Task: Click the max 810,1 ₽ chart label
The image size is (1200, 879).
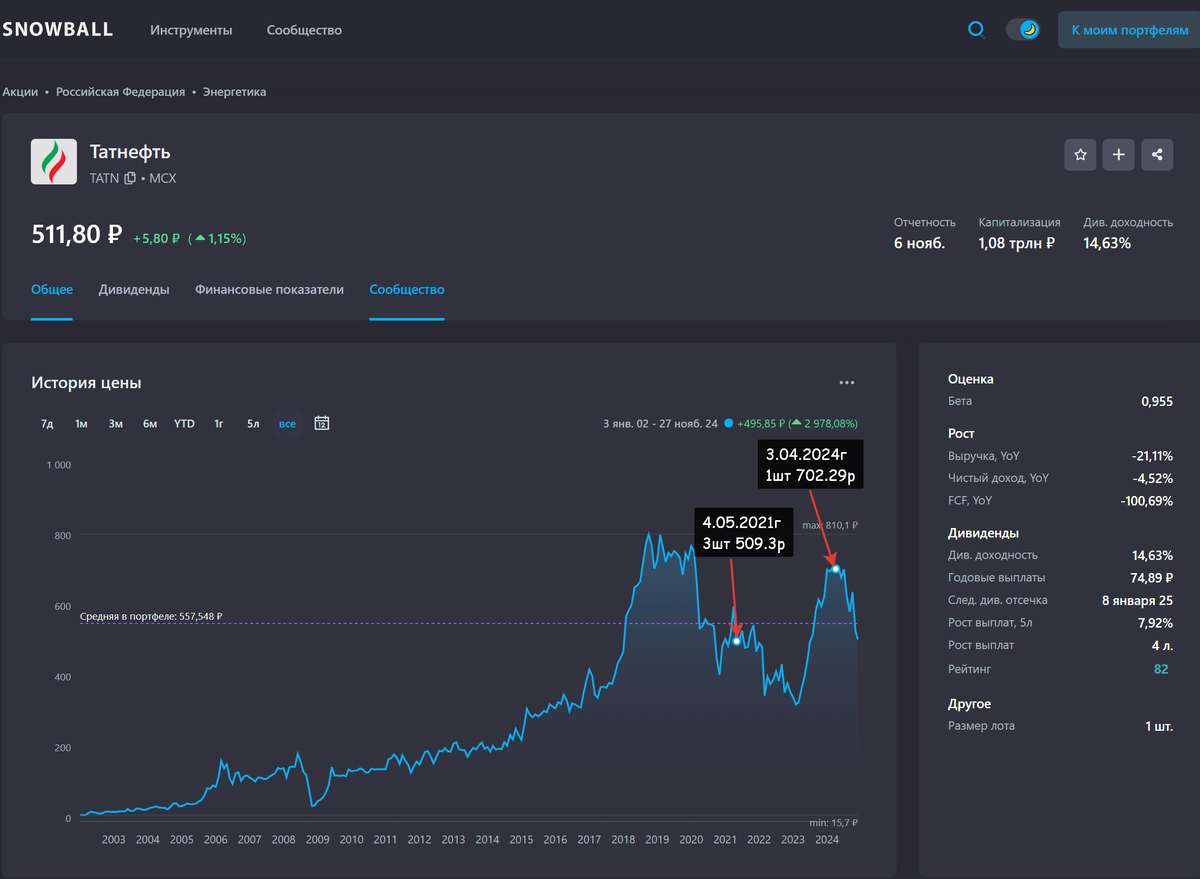Action: pos(830,525)
